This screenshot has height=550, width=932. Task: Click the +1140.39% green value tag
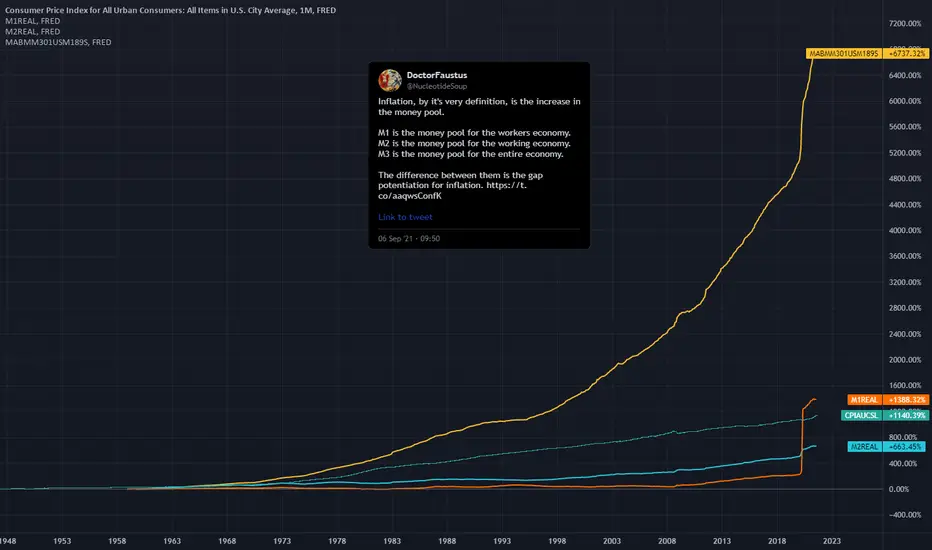[906, 416]
